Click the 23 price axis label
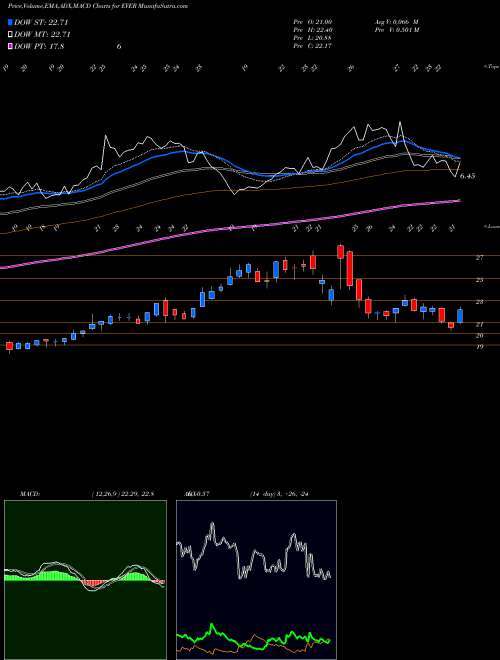Viewport: 500px width, 660px height. click(479, 302)
